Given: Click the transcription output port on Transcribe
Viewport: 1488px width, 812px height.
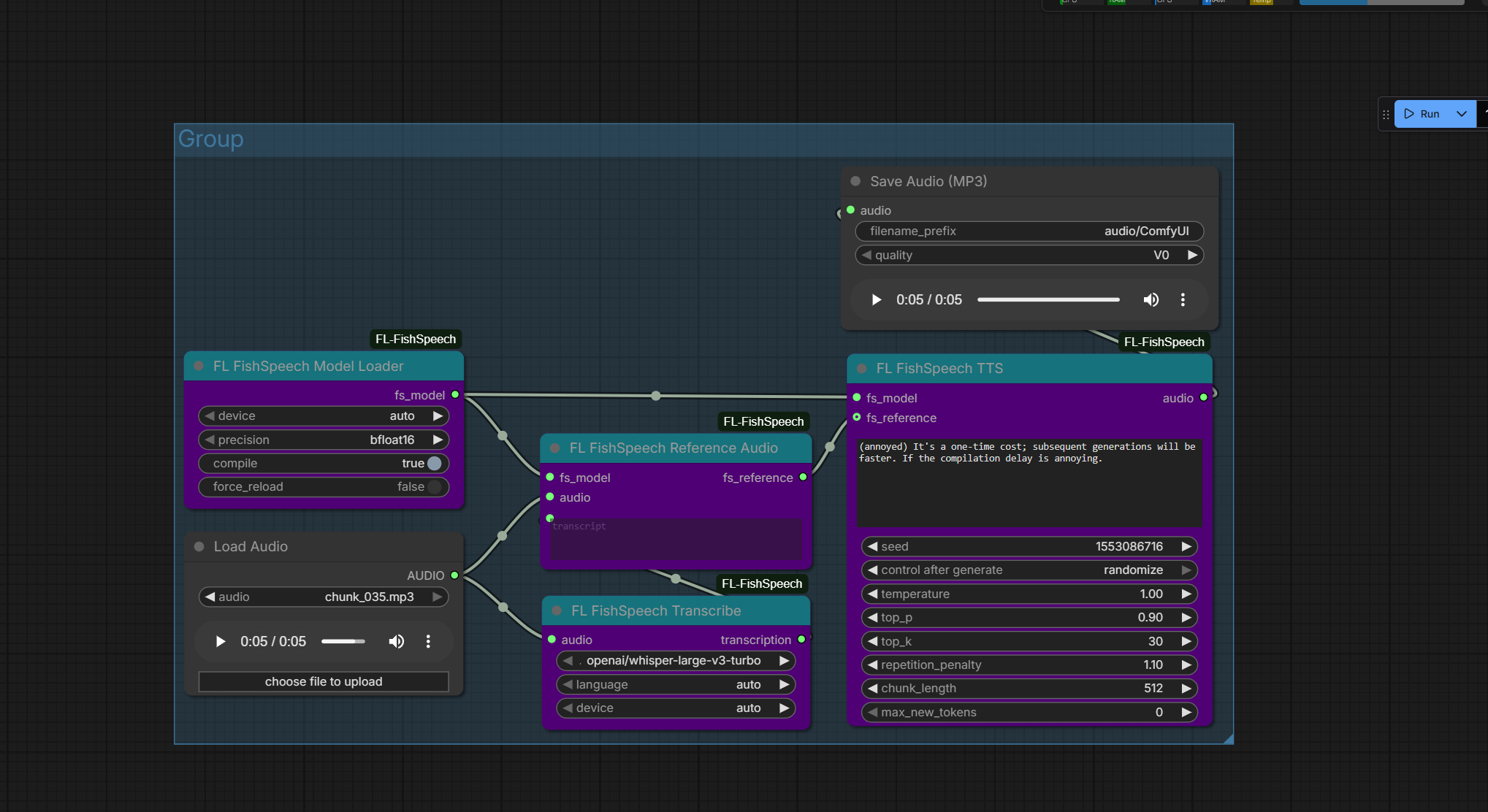Looking at the screenshot, I should click(801, 639).
